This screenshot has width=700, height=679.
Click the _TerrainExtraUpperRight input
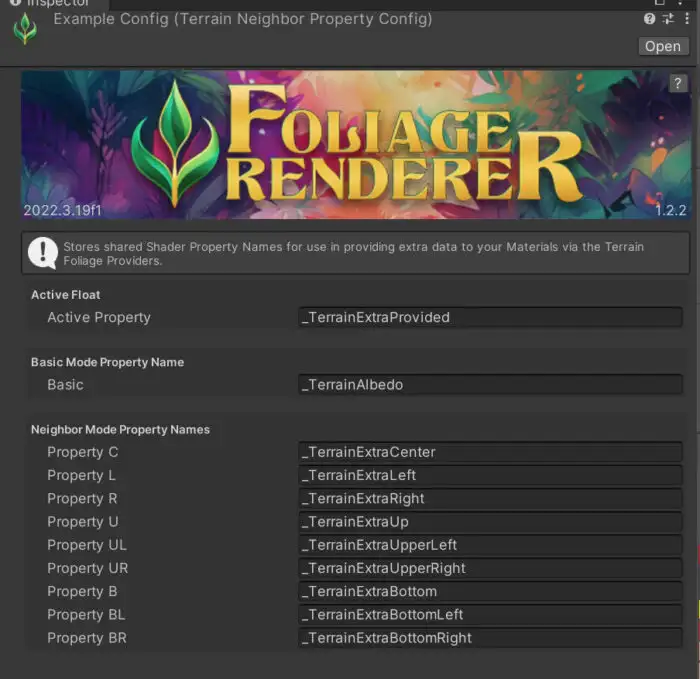tap(490, 568)
